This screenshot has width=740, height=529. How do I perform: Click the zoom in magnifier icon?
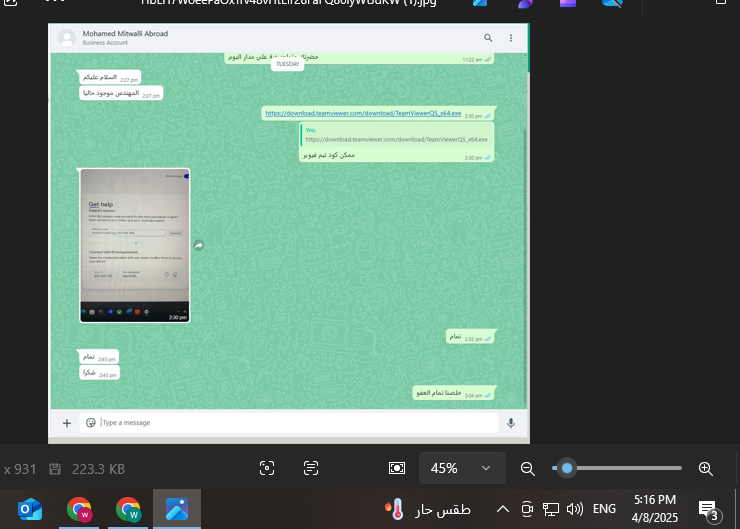pyautogui.click(x=706, y=469)
